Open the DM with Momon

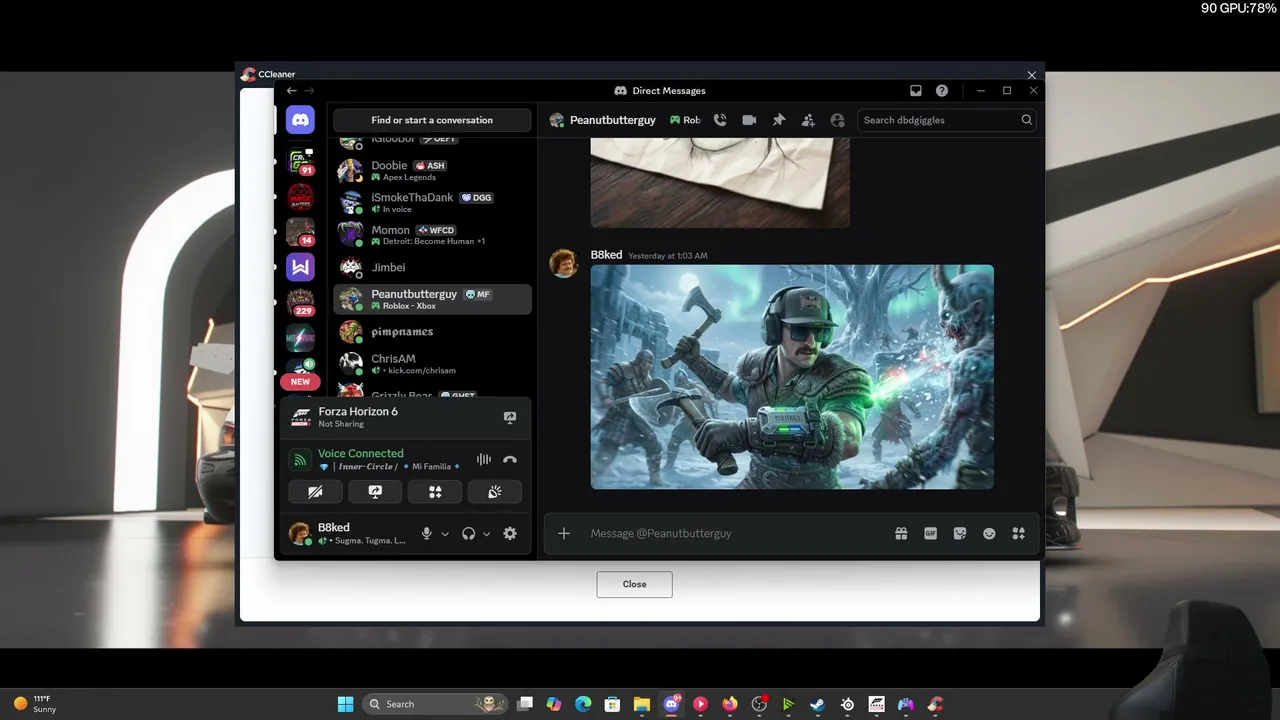pyautogui.click(x=432, y=235)
